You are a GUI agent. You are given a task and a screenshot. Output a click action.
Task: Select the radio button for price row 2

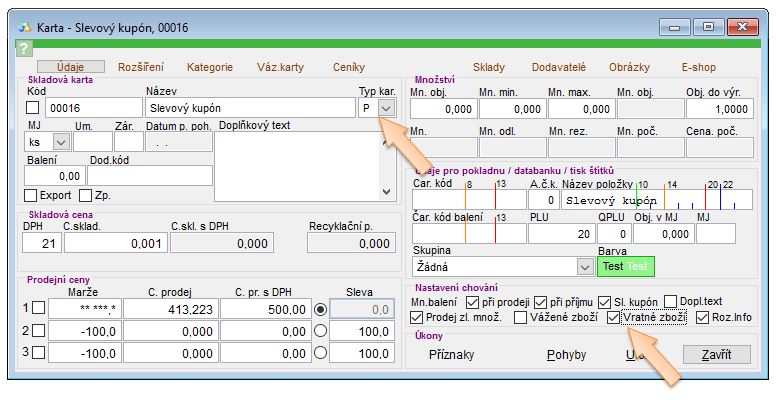[320, 330]
